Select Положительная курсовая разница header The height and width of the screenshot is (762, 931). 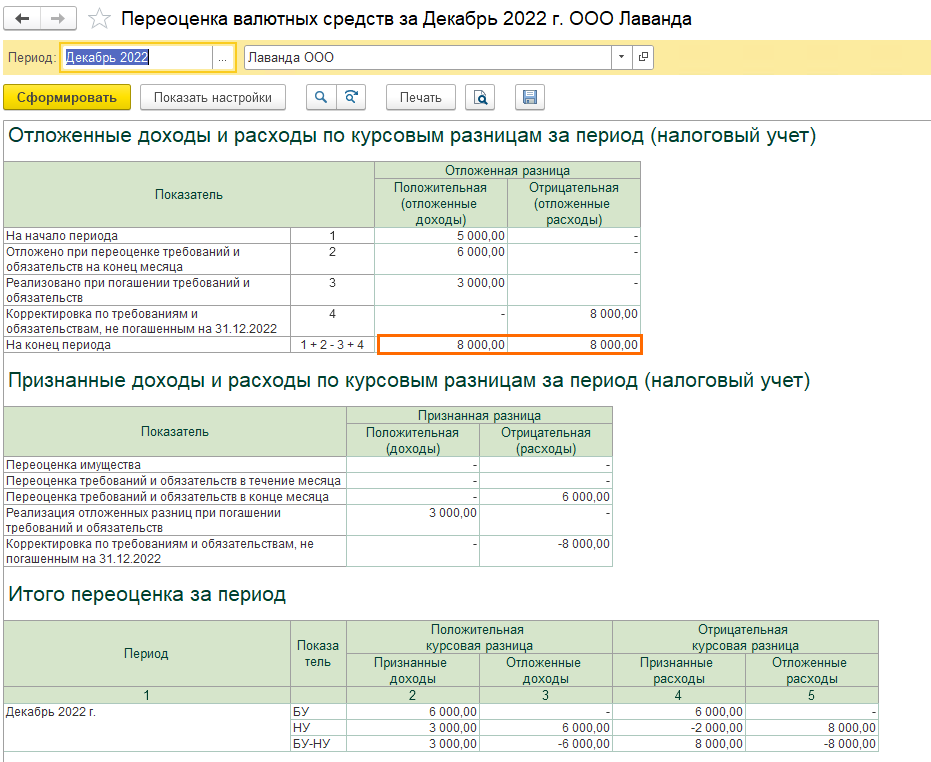click(479, 637)
